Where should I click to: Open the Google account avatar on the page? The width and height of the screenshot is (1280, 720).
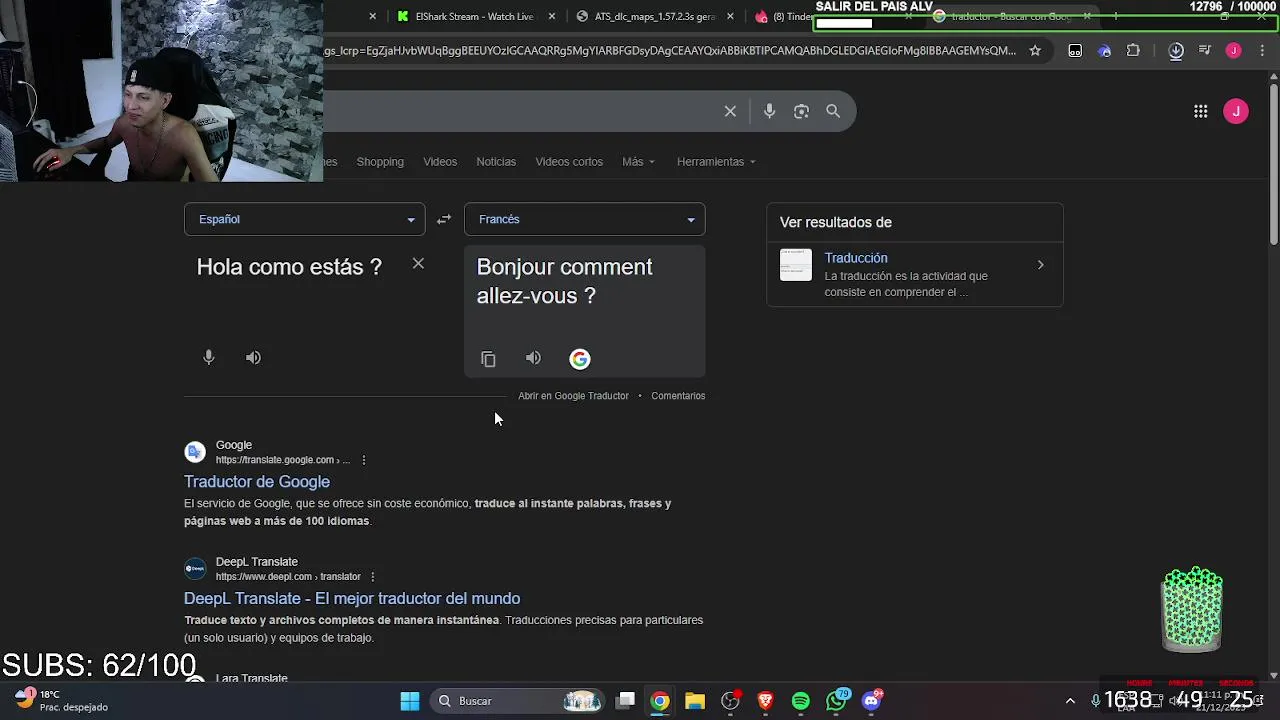1236,111
